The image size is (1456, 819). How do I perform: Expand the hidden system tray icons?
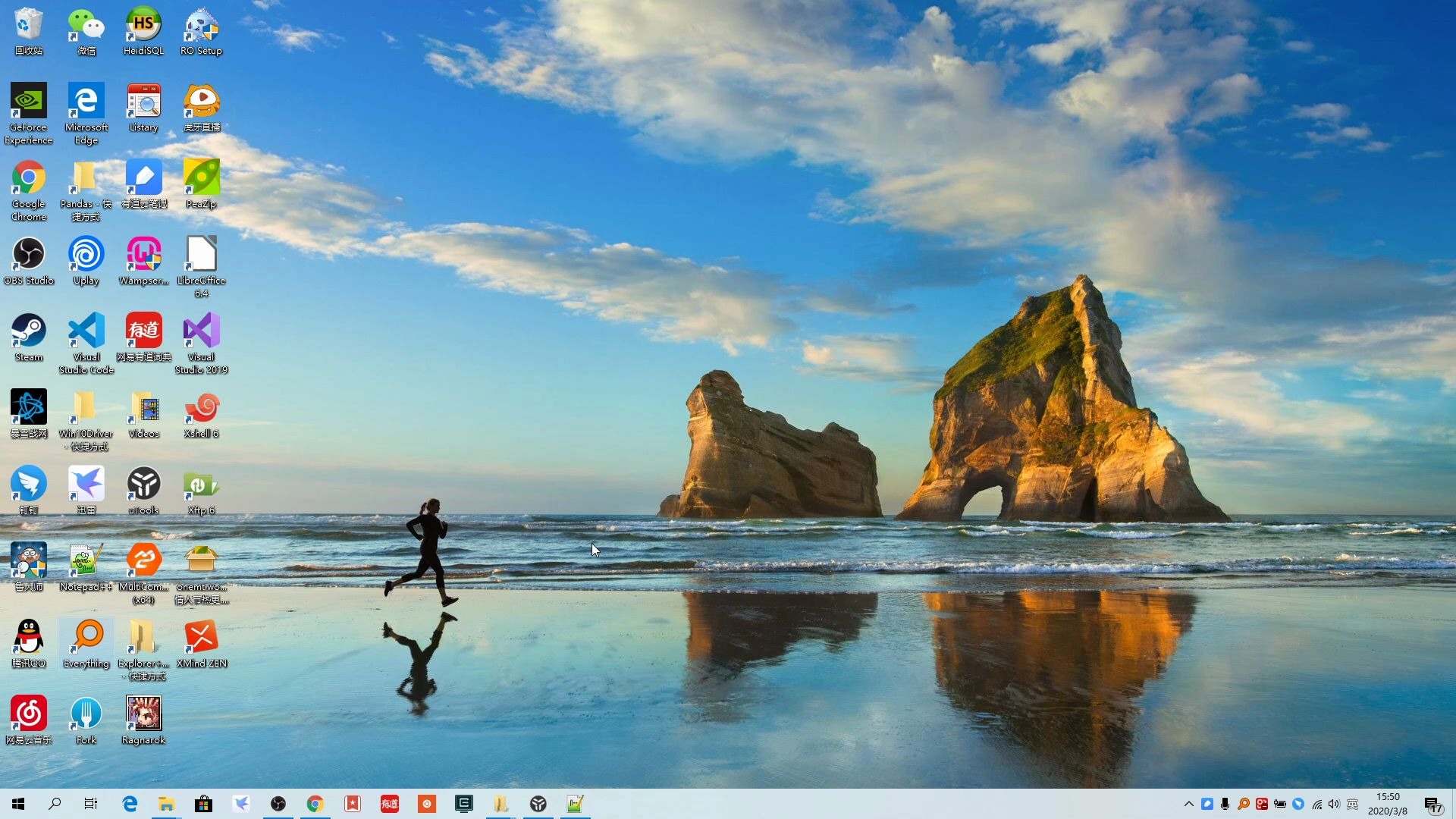point(1188,804)
